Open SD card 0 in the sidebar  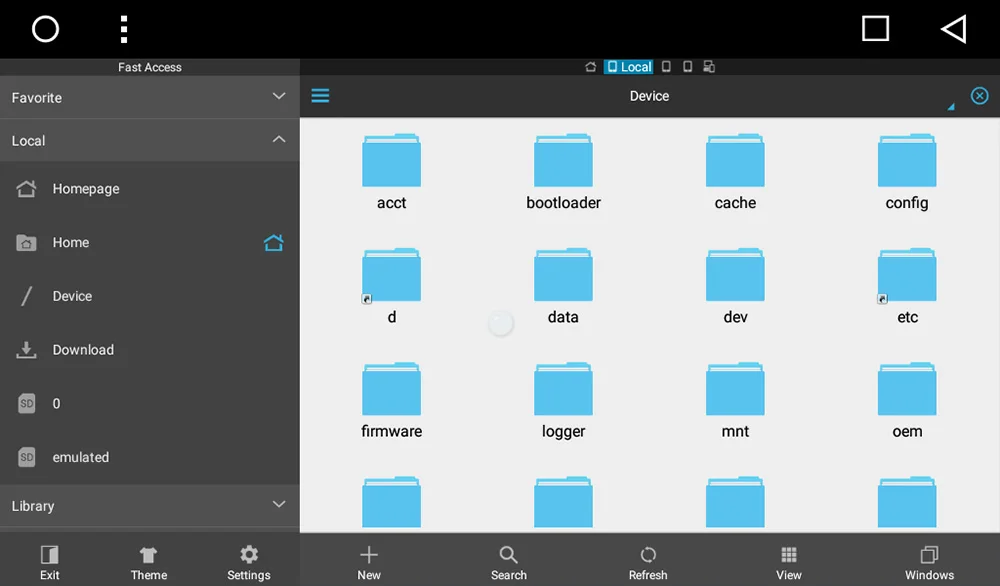coord(150,404)
